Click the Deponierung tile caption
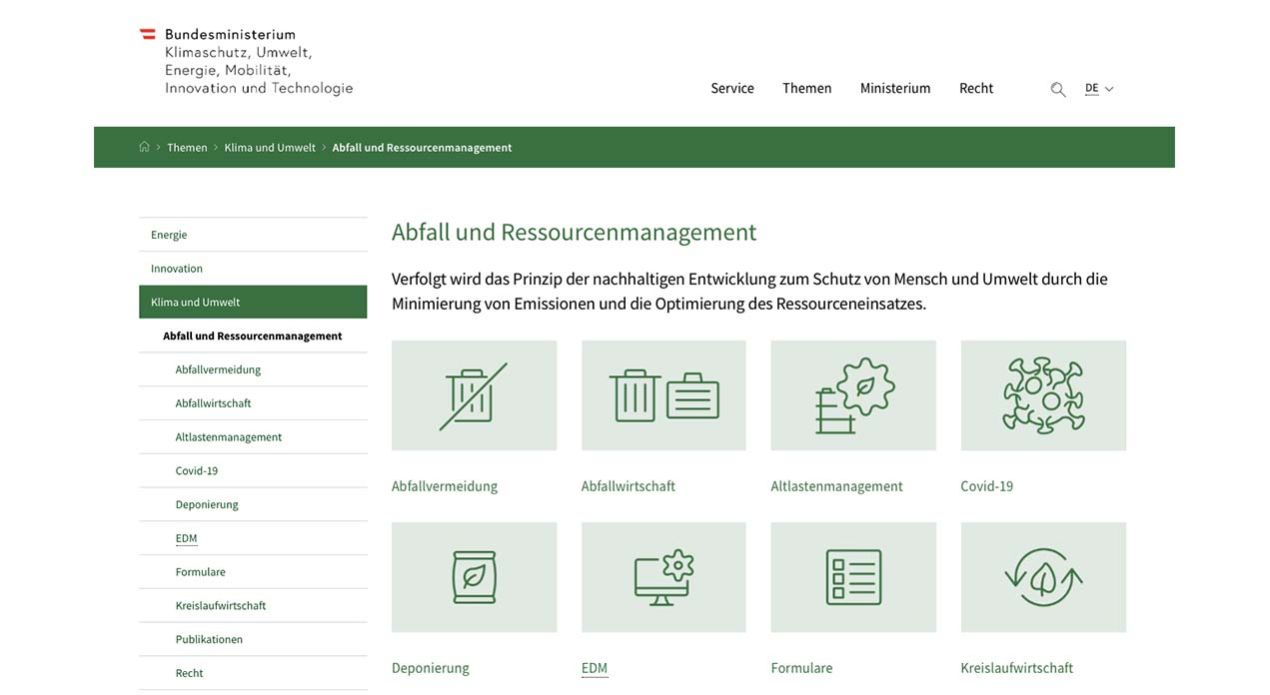Image resolution: width=1270 pixels, height=695 pixels. [x=430, y=668]
